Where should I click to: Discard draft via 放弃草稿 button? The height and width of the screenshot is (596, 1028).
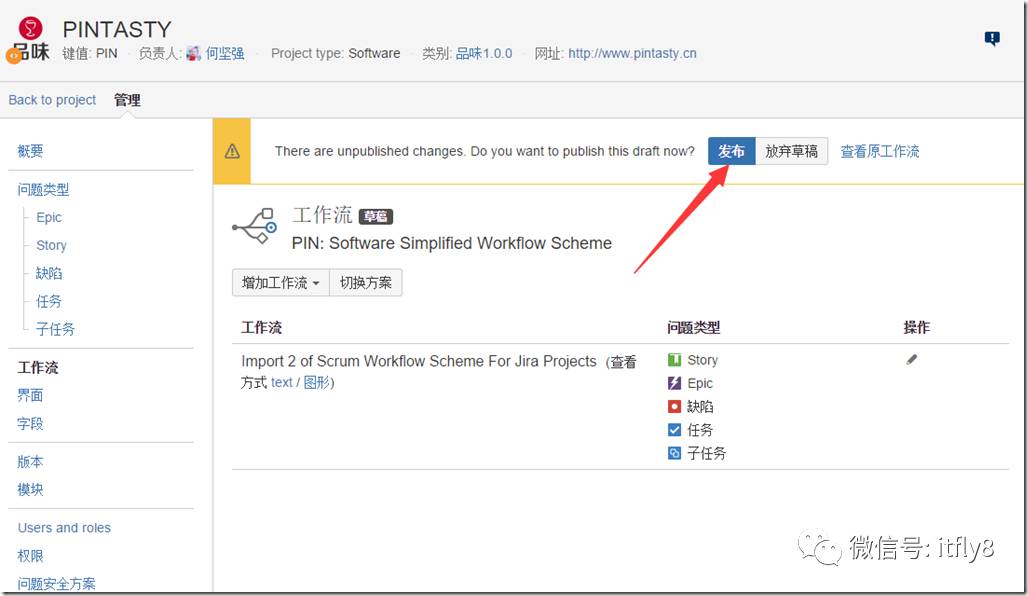(x=791, y=151)
